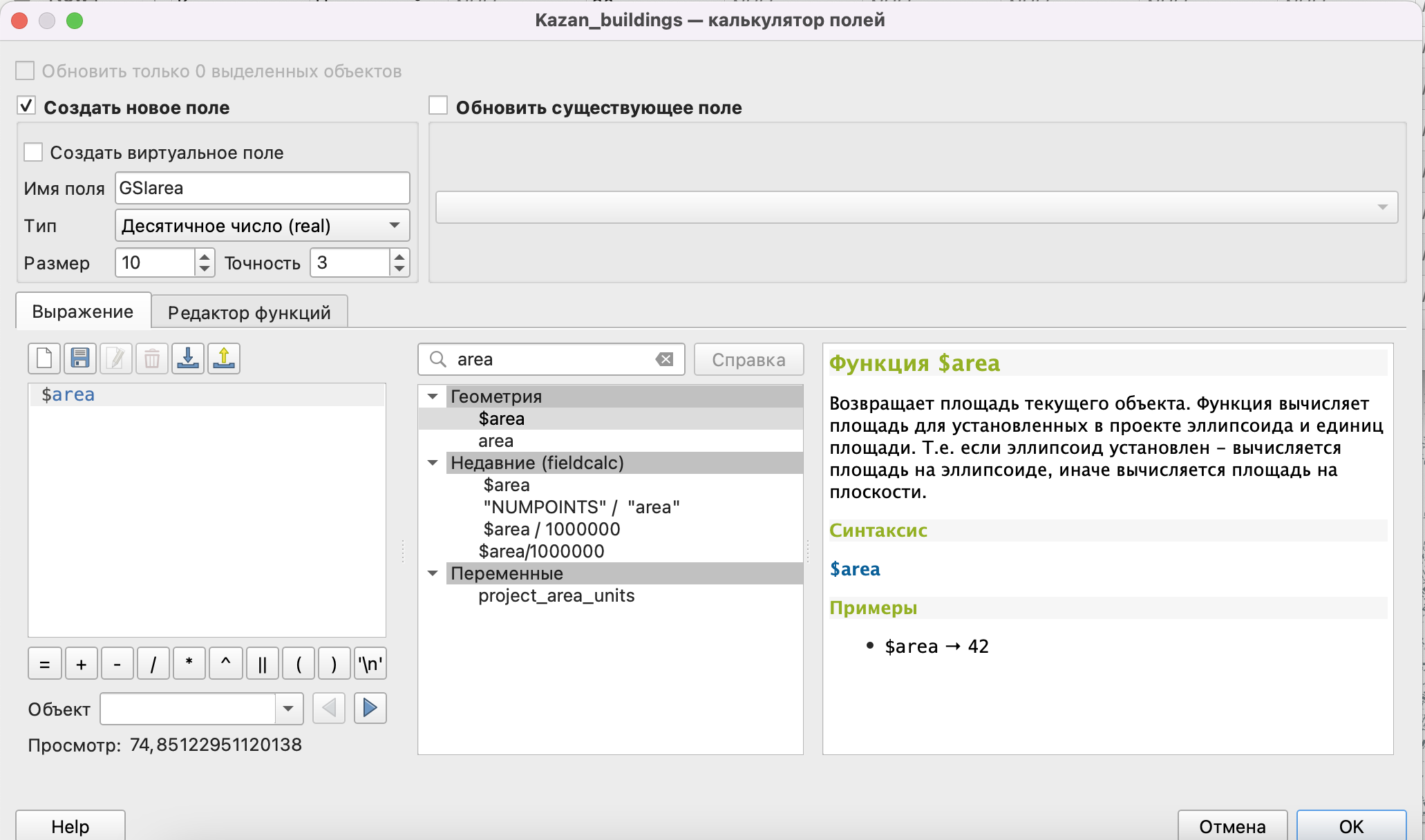Switch to Редактор функций tab
The height and width of the screenshot is (840, 1425).
[249, 312]
